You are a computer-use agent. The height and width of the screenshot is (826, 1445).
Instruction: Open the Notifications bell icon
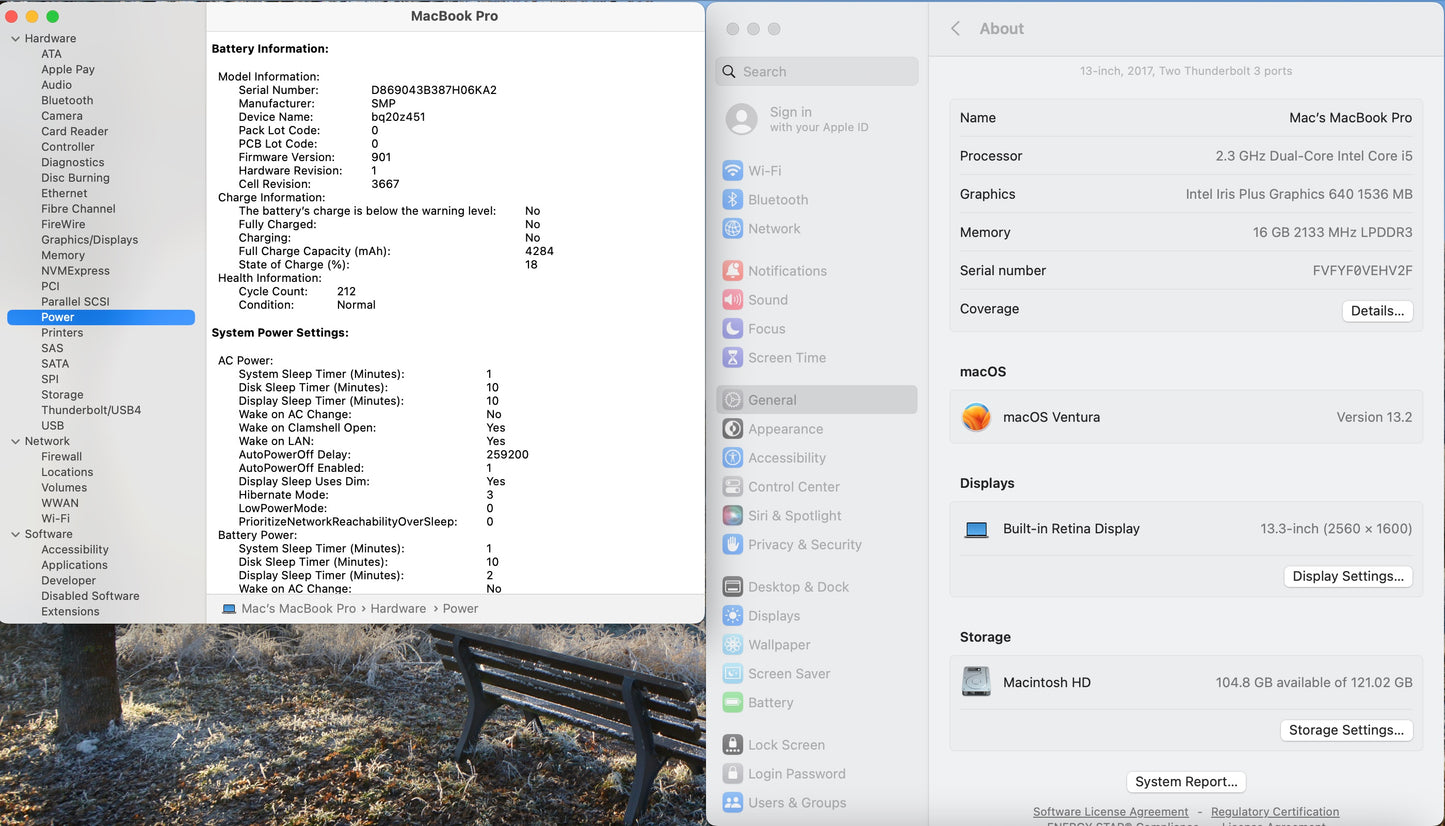[733, 271]
